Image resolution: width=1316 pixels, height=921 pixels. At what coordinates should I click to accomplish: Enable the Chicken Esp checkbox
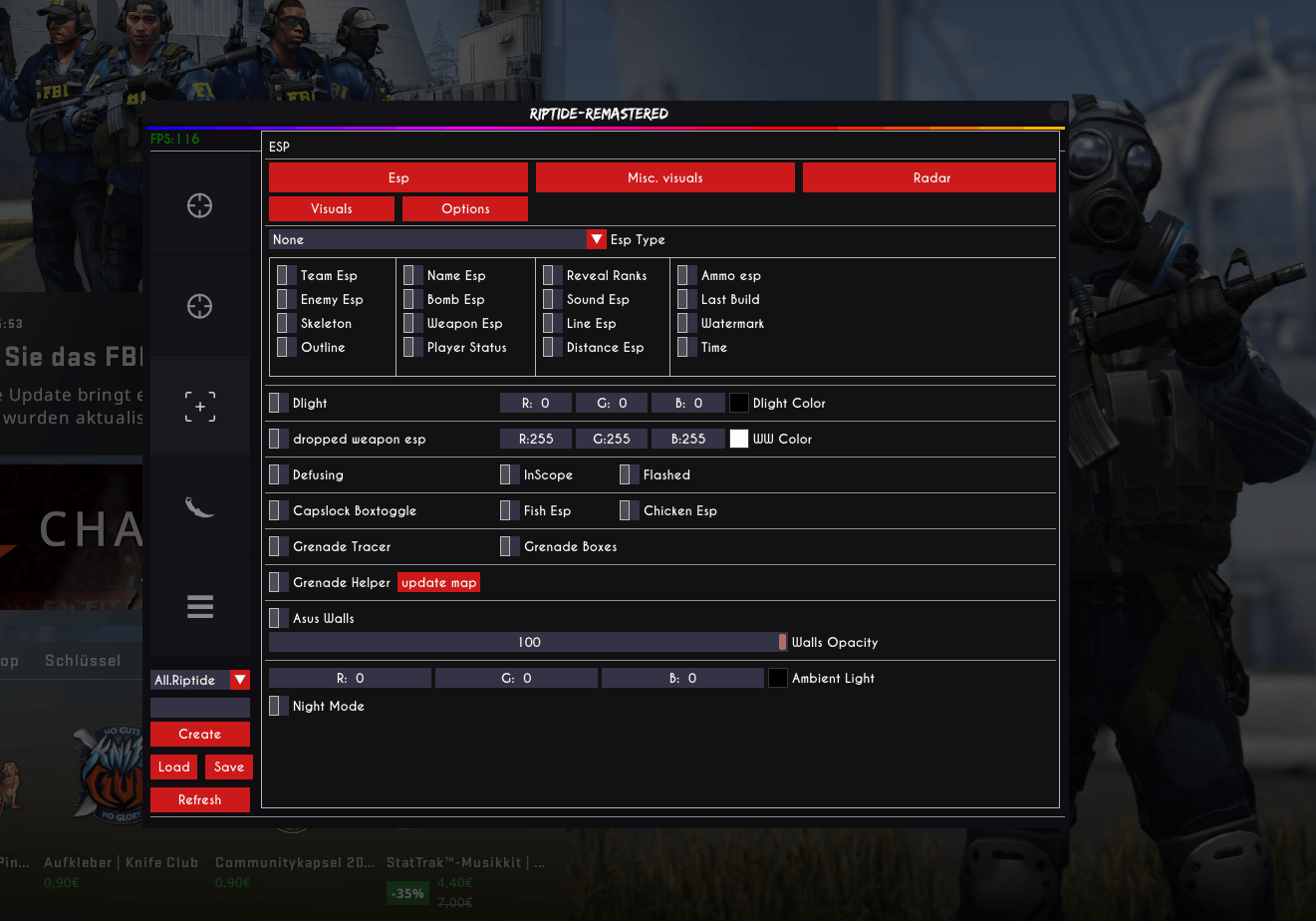click(630, 510)
